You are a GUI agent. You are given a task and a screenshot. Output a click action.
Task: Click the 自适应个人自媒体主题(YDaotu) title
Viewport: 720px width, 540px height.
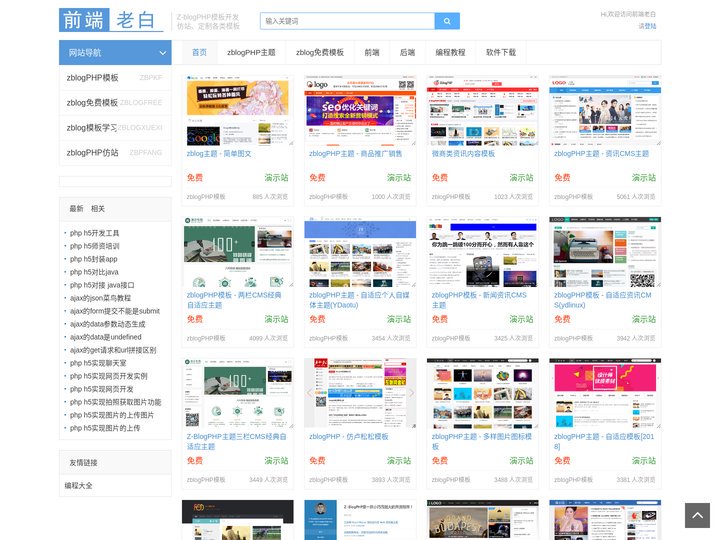click(359, 300)
